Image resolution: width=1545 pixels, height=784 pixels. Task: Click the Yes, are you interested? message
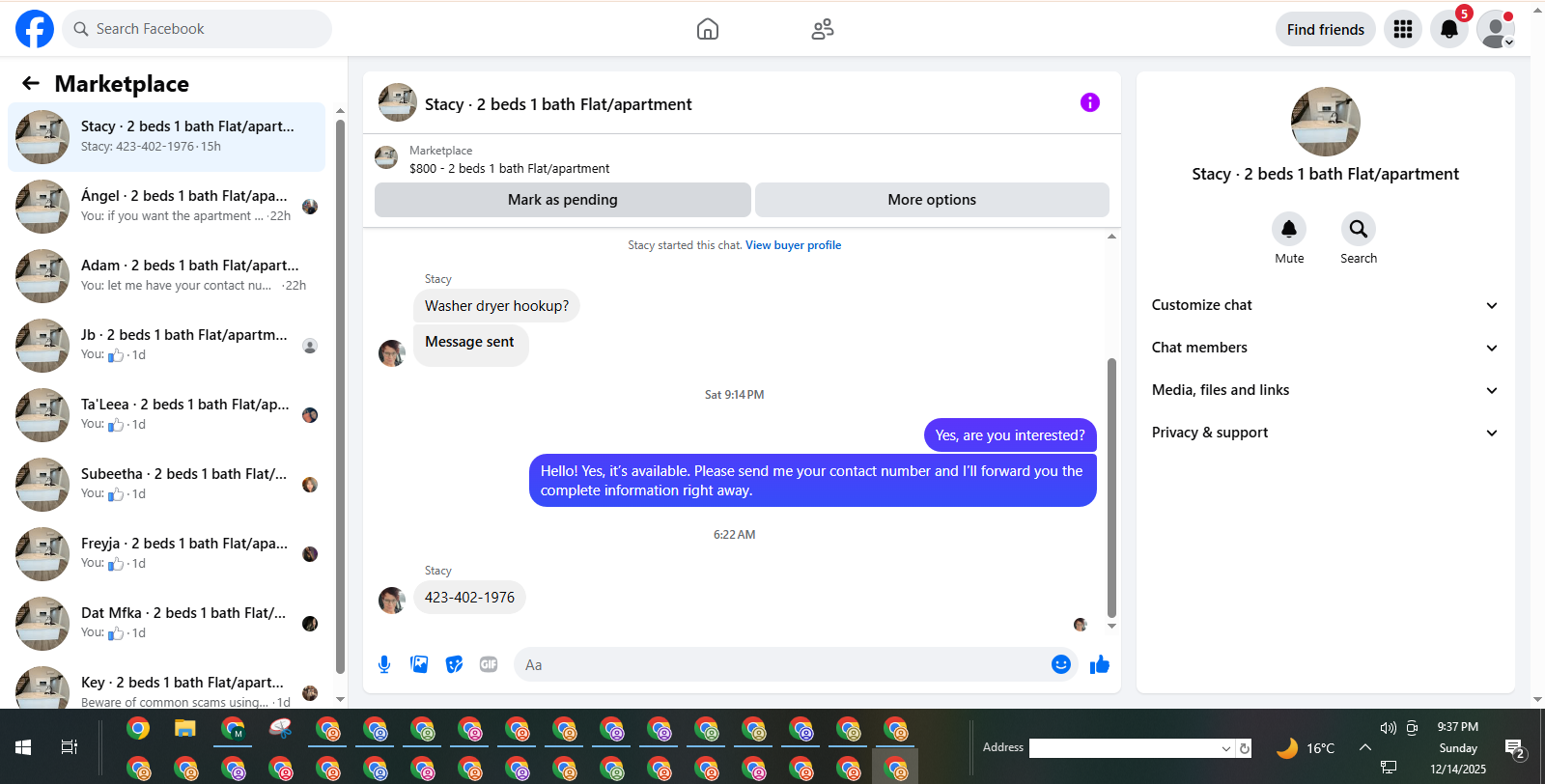(1010, 435)
